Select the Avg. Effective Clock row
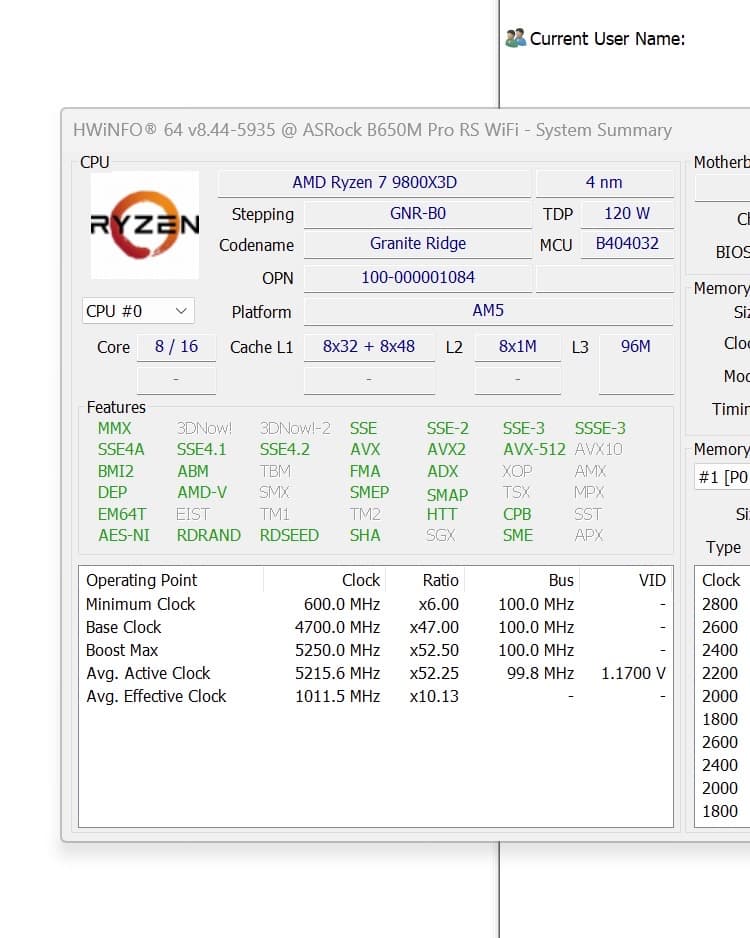The image size is (750, 938). pyautogui.click(x=376, y=696)
